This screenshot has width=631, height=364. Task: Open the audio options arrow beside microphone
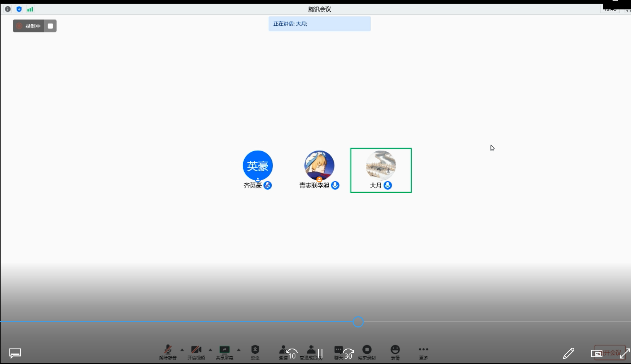point(182,350)
